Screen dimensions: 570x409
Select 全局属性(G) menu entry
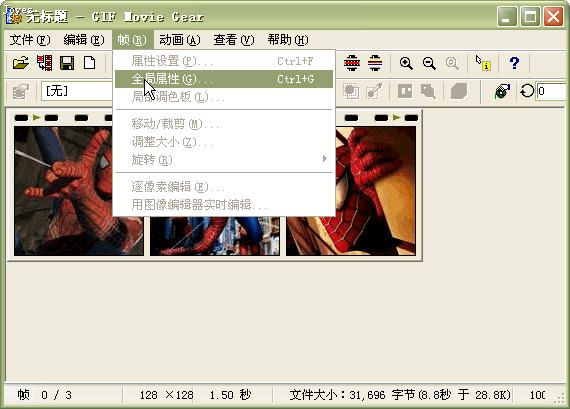coord(224,79)
